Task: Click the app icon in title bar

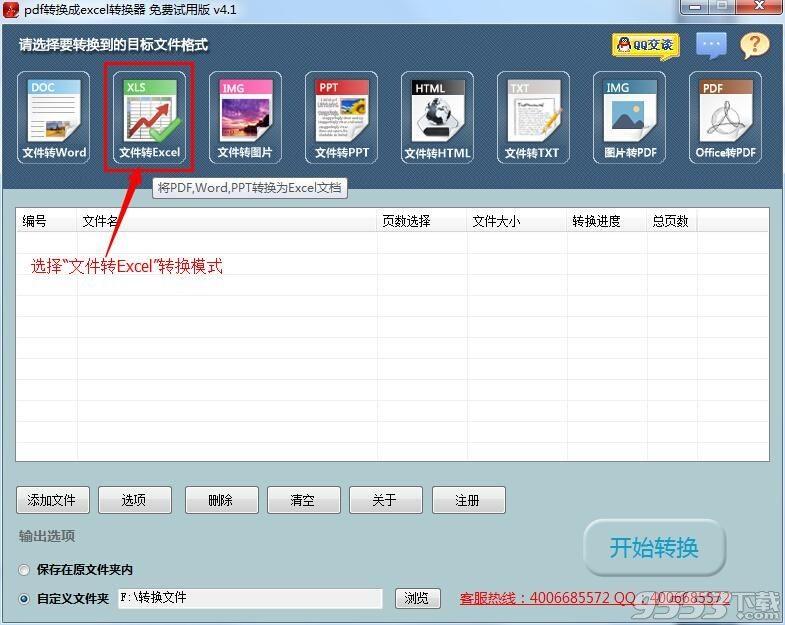Action: click(11, 10)
